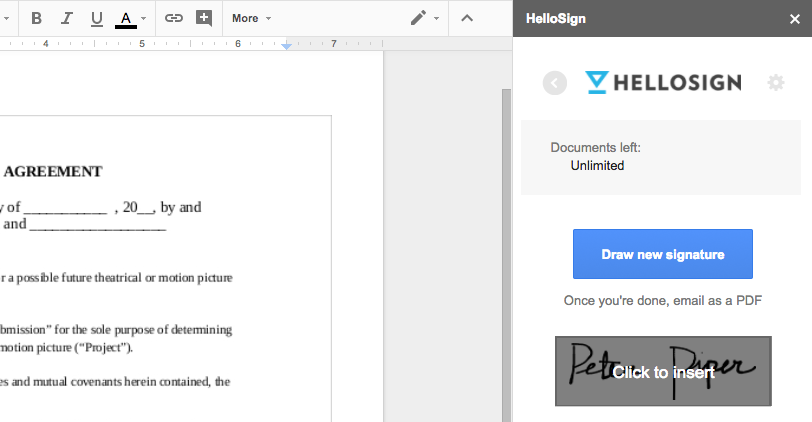Image resolution: width=812 pixels, height=422 pixels.
Task: Click Draw new signature button
Action: click(x=663, y=254)
